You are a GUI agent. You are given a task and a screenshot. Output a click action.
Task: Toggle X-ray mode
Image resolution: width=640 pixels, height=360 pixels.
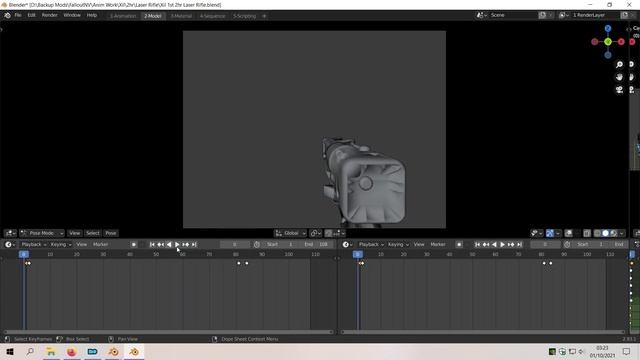pyautogui.click(x=587, y=233)
